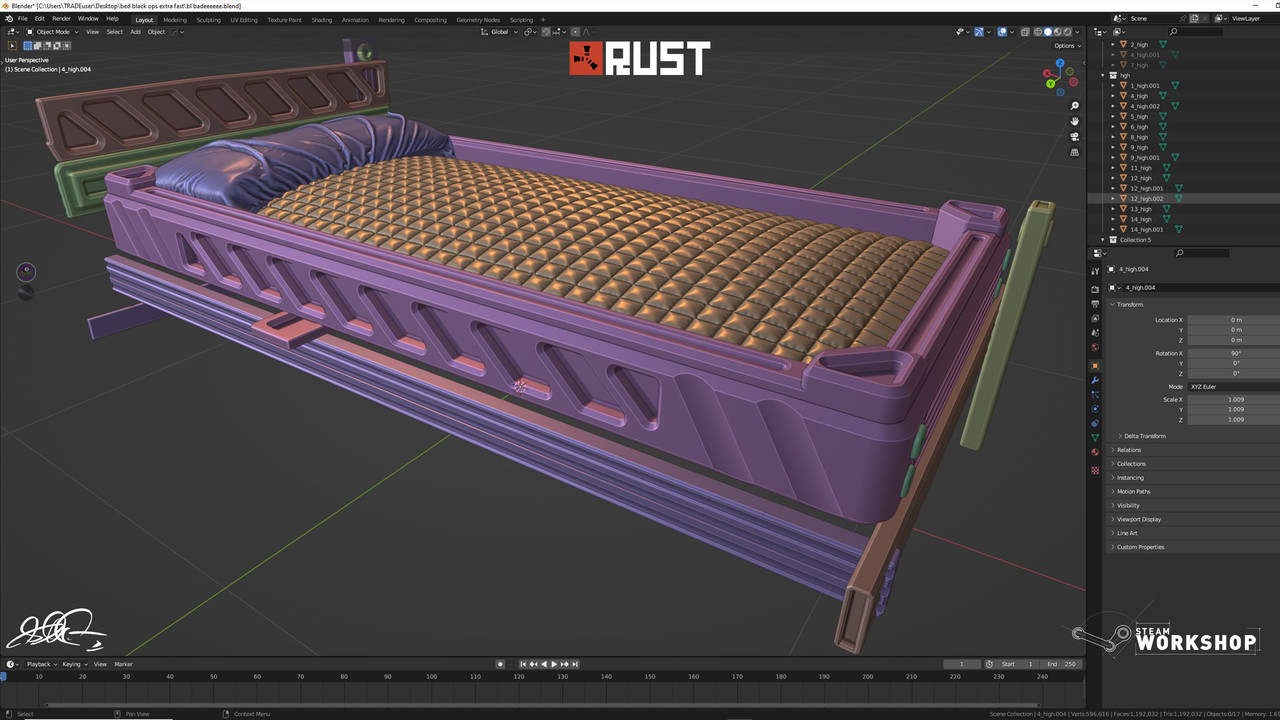Image resolution: width=1280 pixels, height=720 pixels.
Task: Open the Texture properties checker tab
Action: pos(1095,470)
